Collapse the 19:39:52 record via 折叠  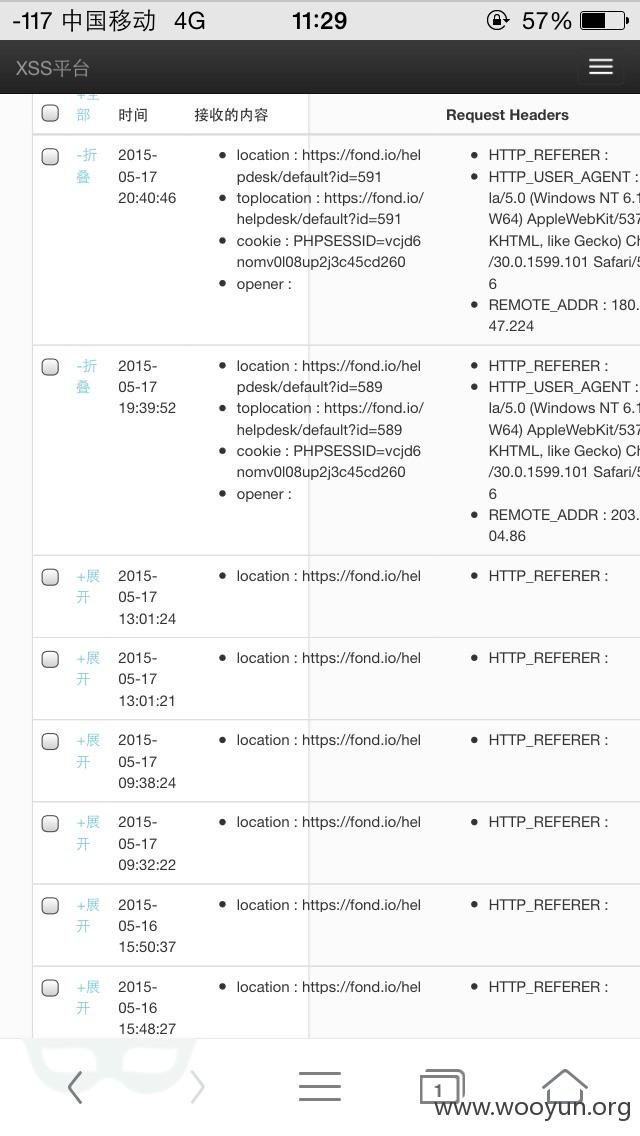pos(87,376)
